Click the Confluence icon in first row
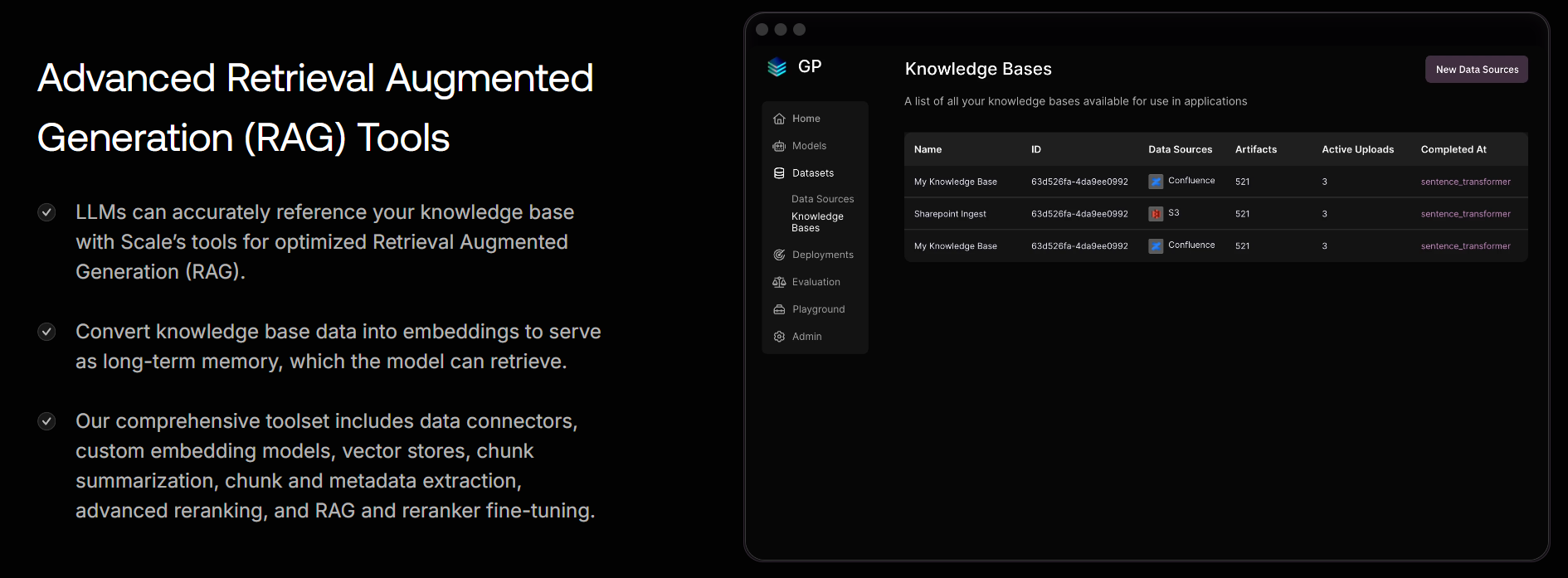 (1156, 182)
